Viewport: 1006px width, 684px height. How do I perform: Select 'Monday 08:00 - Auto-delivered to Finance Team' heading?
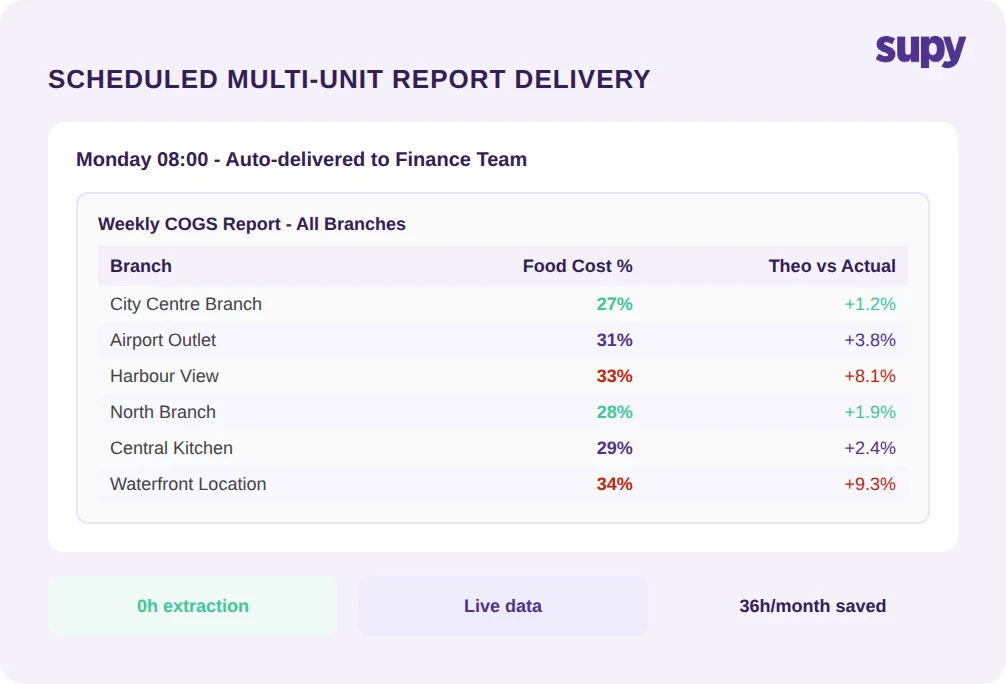tap(302, 159)
